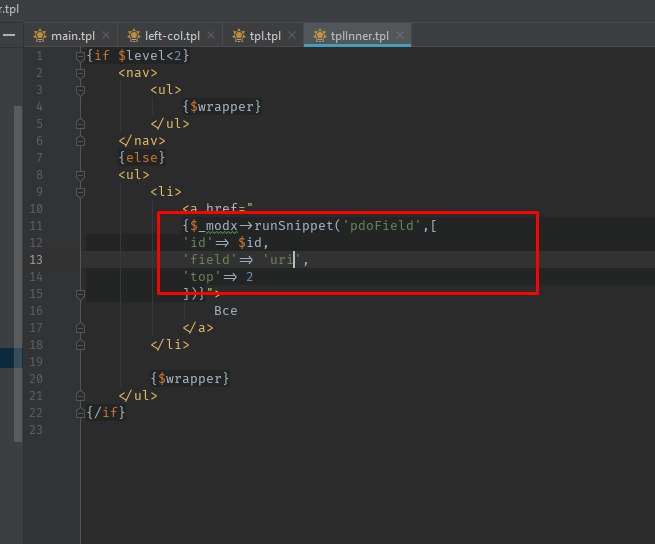
Task: Click line number 1 in the gutter
Action: 39,56
